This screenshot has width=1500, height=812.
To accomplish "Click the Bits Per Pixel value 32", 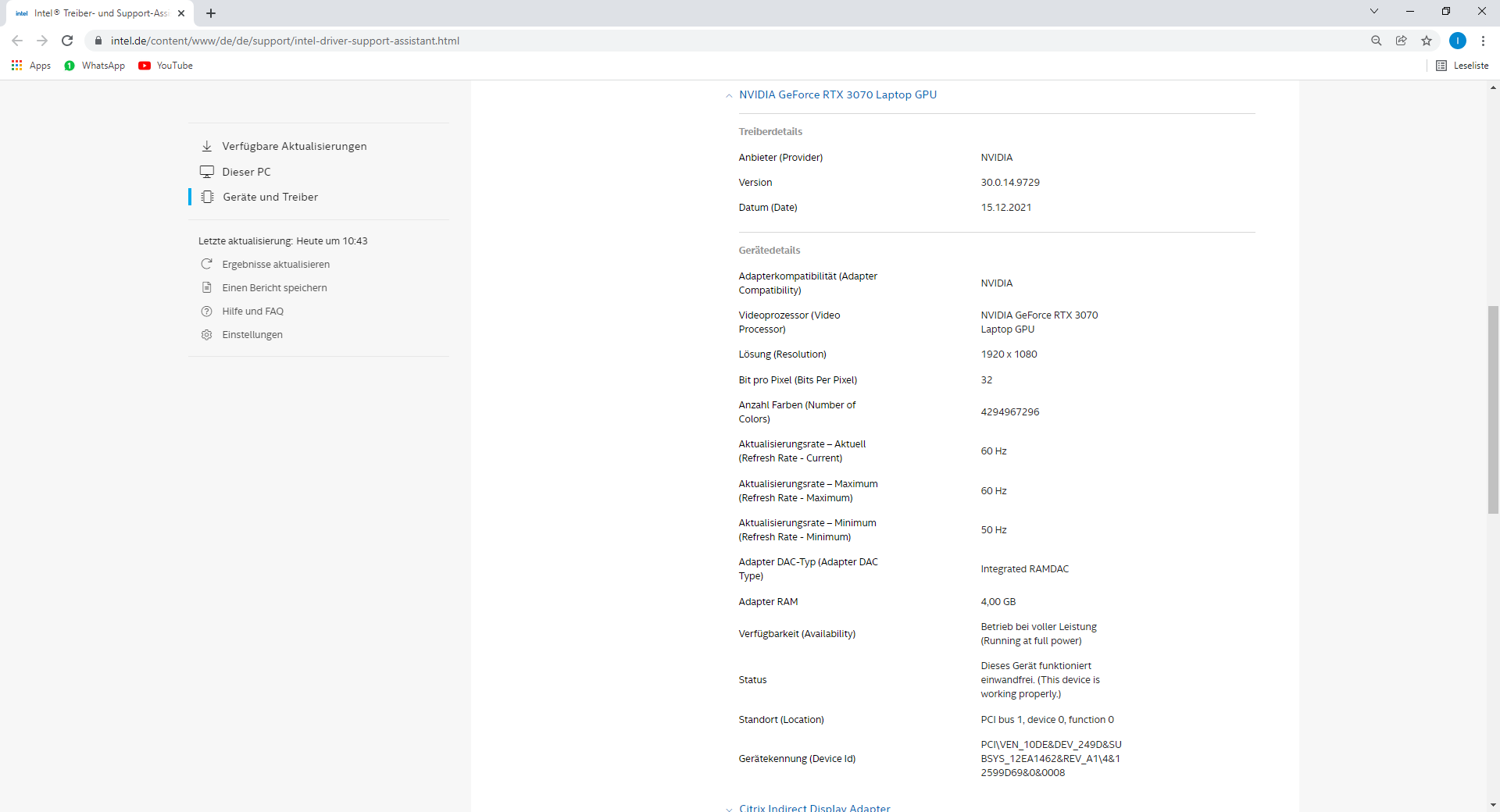I will coord(987,380).
